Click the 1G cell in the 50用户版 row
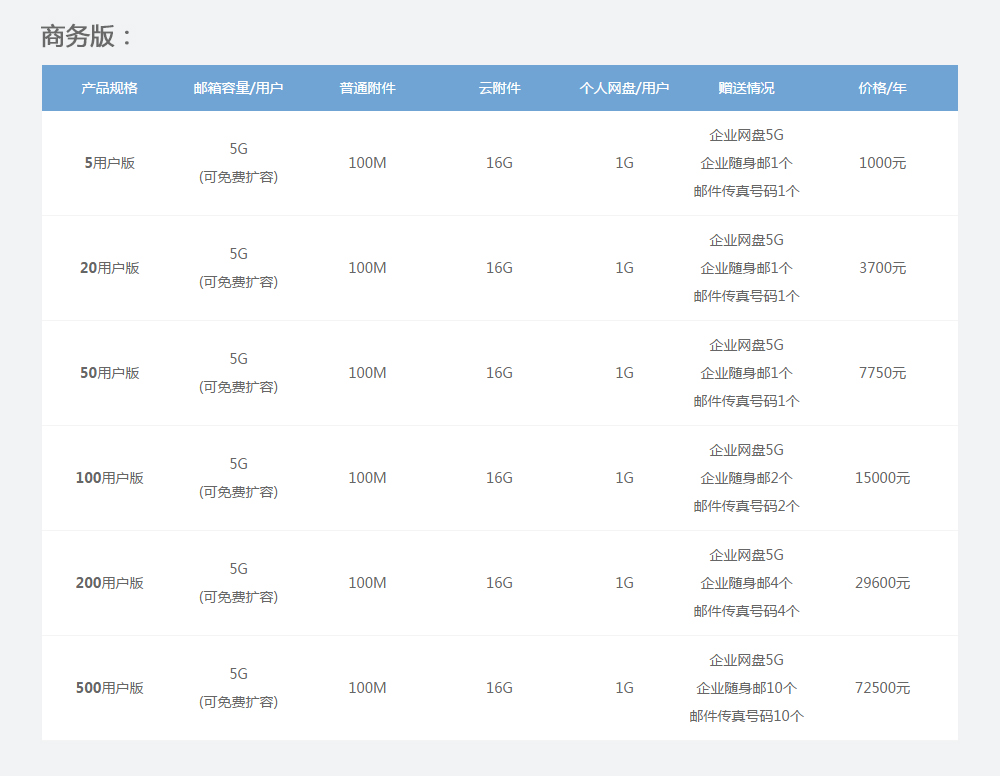1000x776 pixels. 624,373
